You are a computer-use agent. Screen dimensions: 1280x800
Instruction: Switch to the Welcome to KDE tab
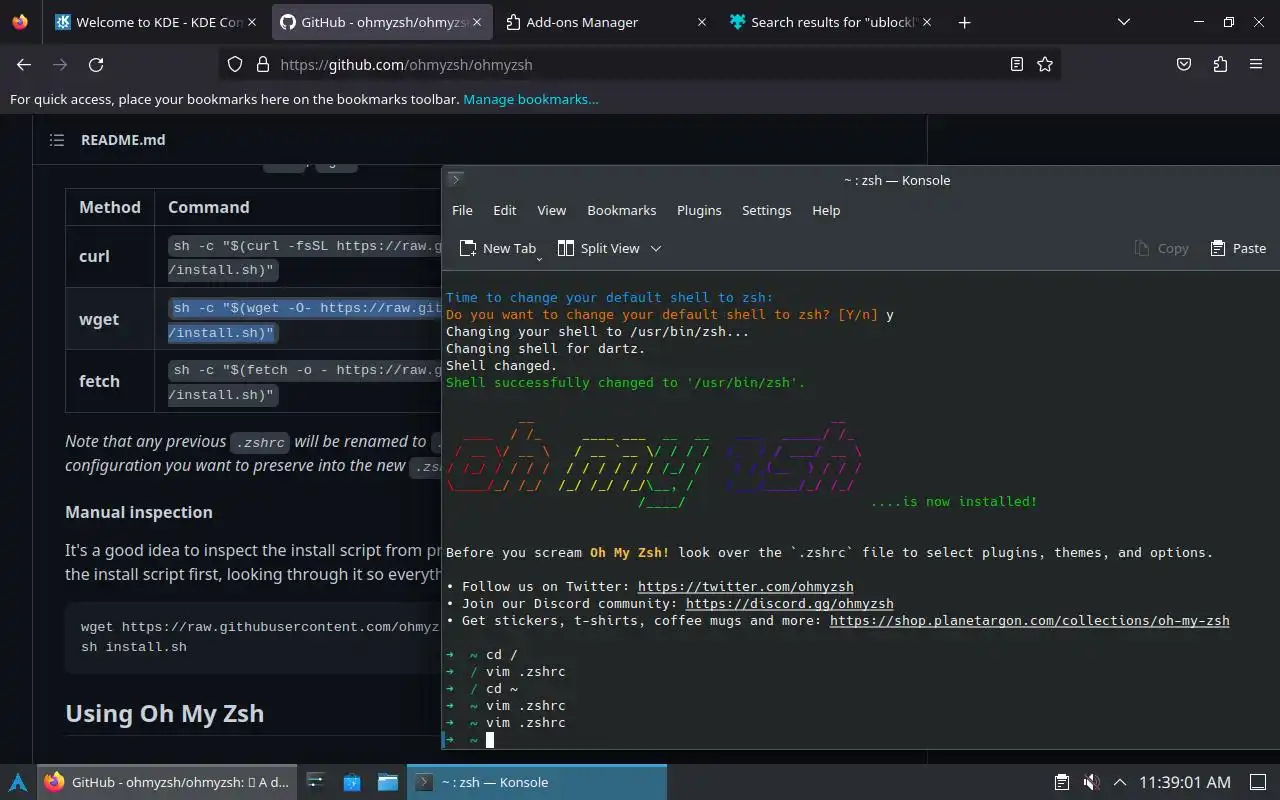[156, 22]
